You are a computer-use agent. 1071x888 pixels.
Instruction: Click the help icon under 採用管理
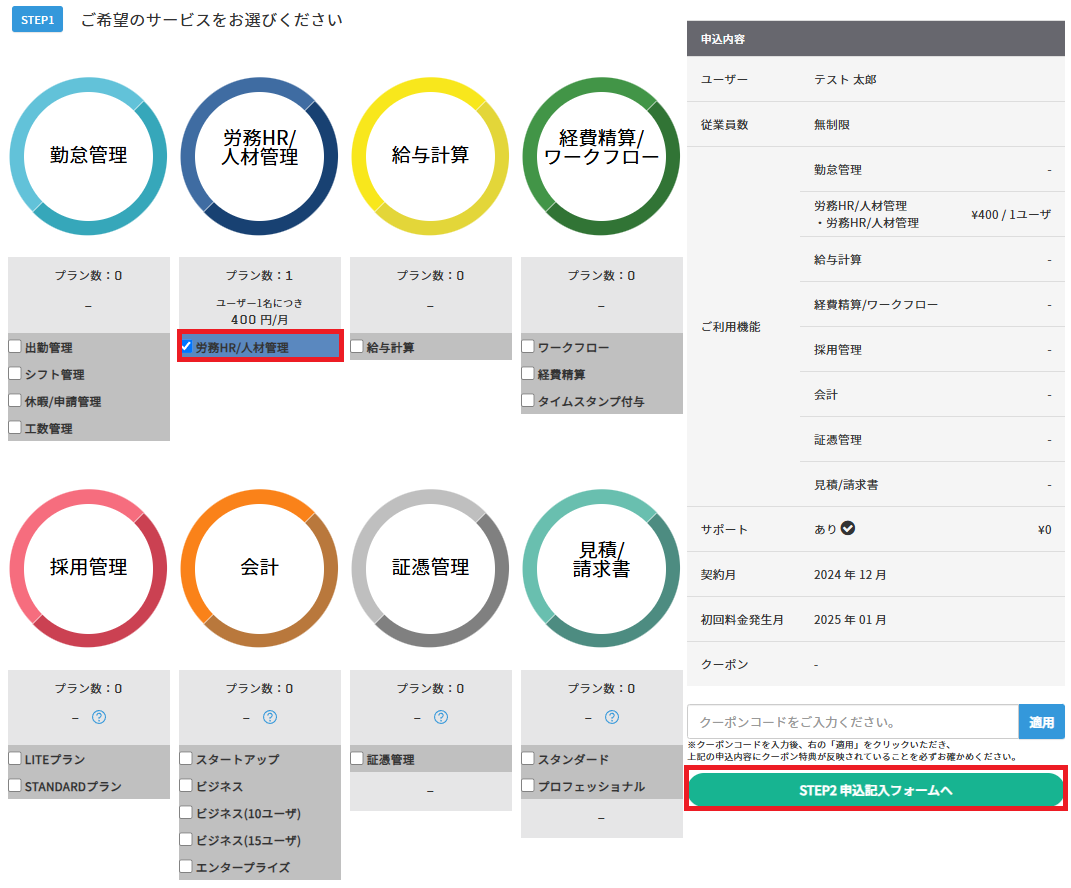(x=98, y=717)
